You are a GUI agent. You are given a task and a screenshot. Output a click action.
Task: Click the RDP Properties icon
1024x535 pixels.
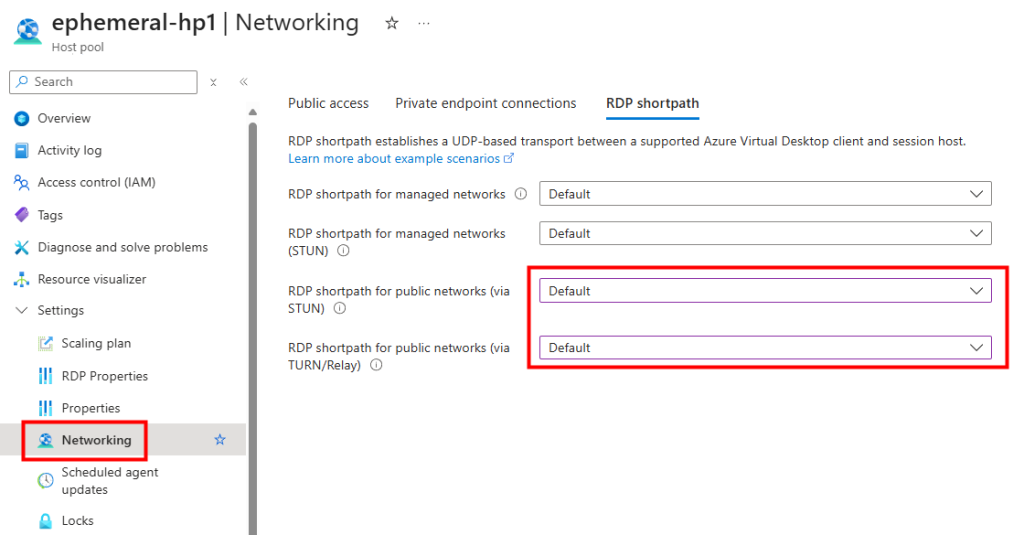46,376
